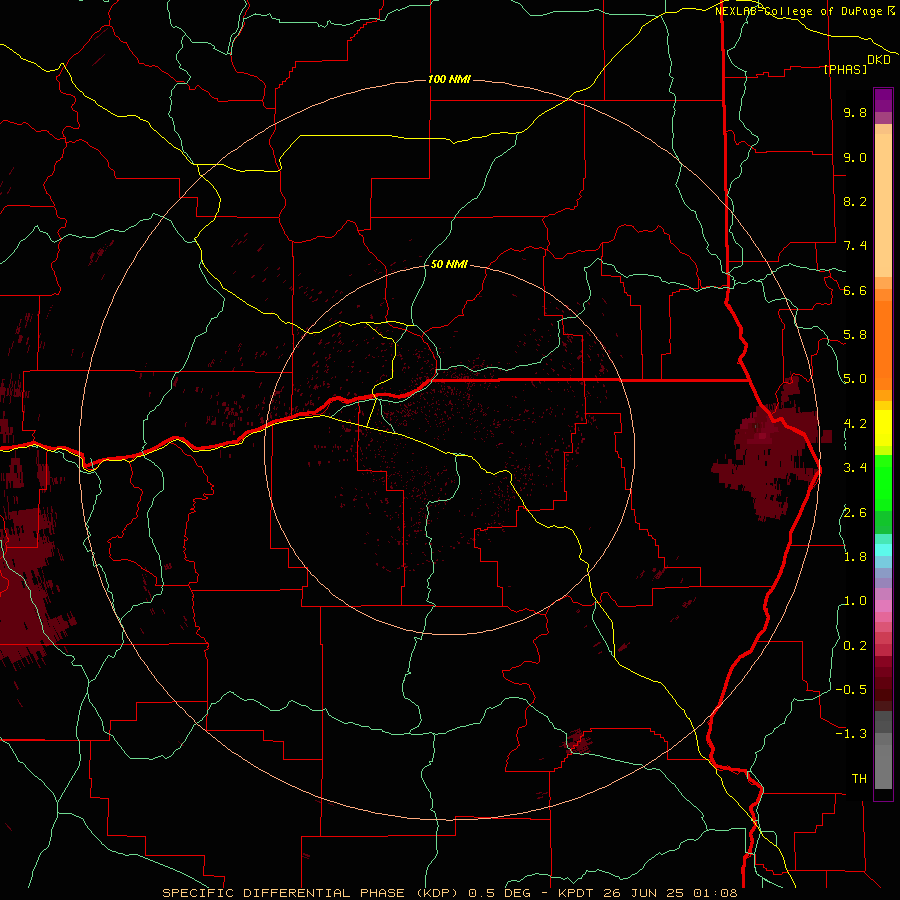Select the 50 NMI range ring label
The image size is (900, 900).
click(x=449, y=264)
